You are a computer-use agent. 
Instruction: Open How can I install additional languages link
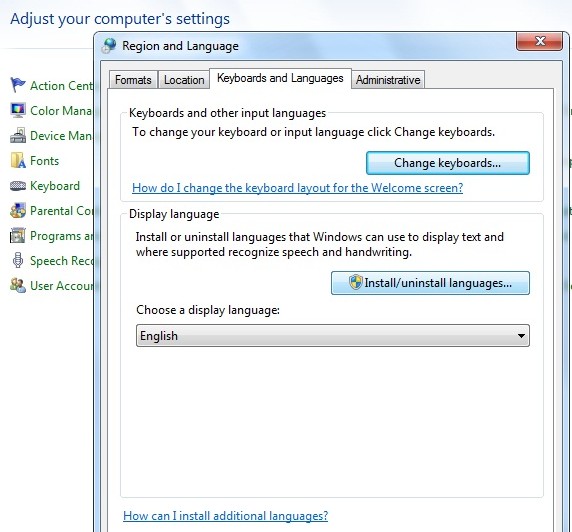coord(225,516)
